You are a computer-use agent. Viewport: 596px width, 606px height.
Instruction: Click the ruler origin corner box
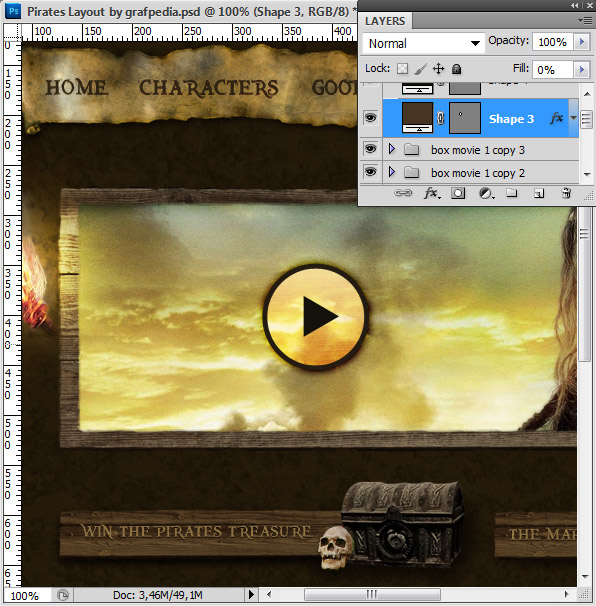coord(12,31)
